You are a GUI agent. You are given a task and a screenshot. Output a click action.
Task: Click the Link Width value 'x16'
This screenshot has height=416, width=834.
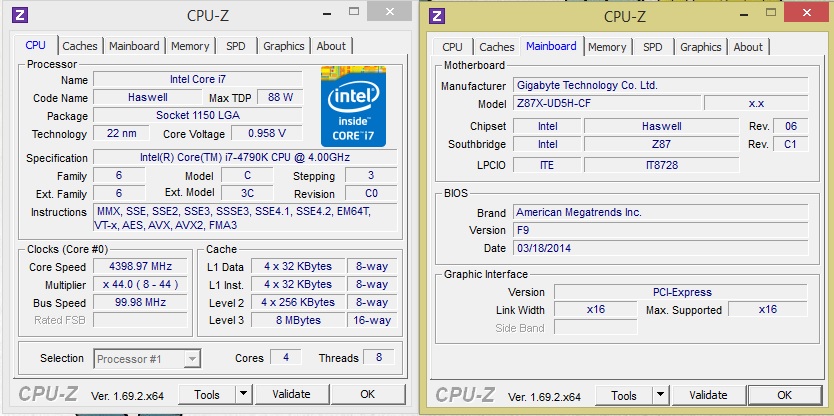tap(596, 310)
